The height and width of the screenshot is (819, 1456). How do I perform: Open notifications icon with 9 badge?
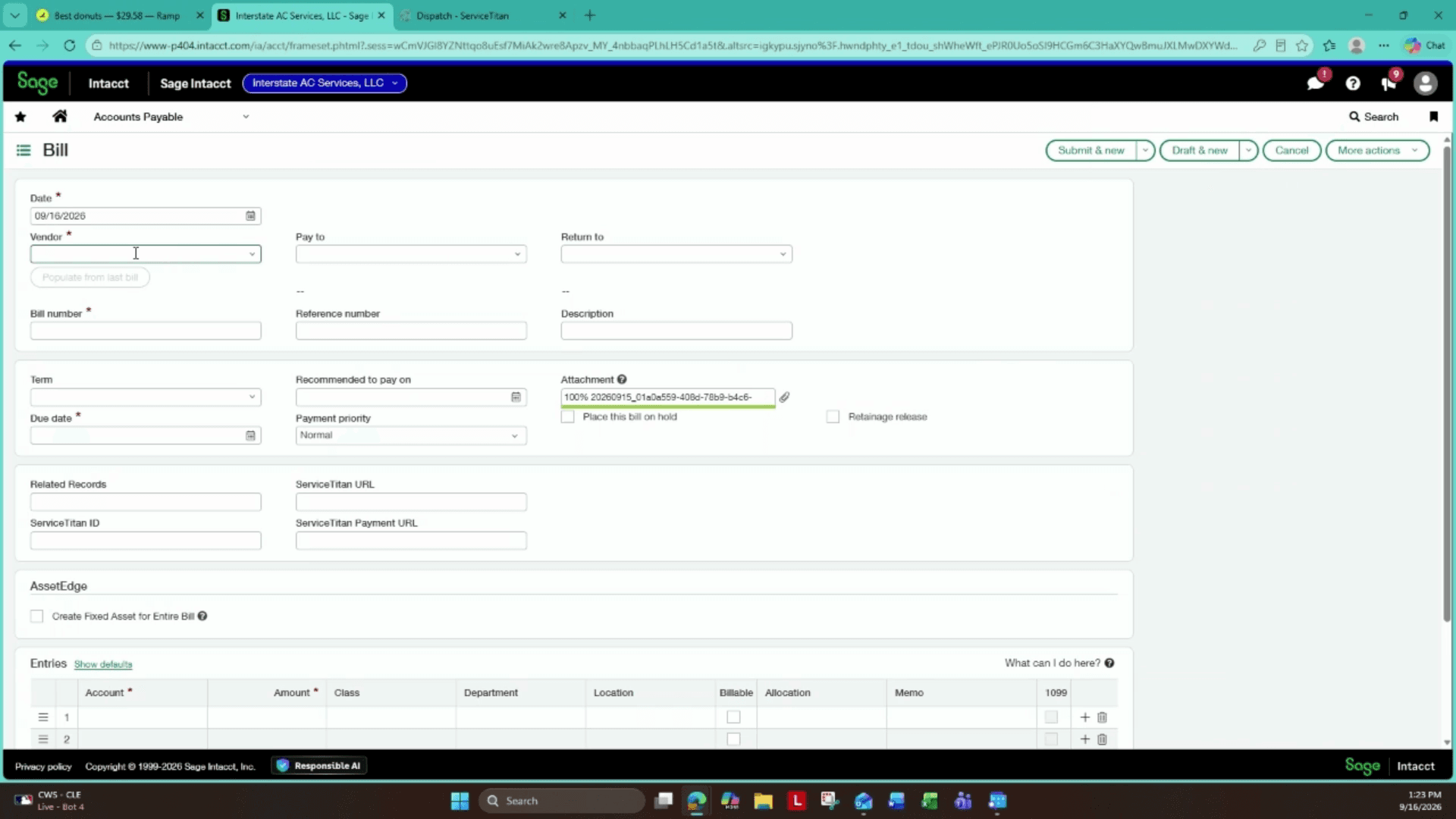pyautogui.click(x=1389, y=83)
